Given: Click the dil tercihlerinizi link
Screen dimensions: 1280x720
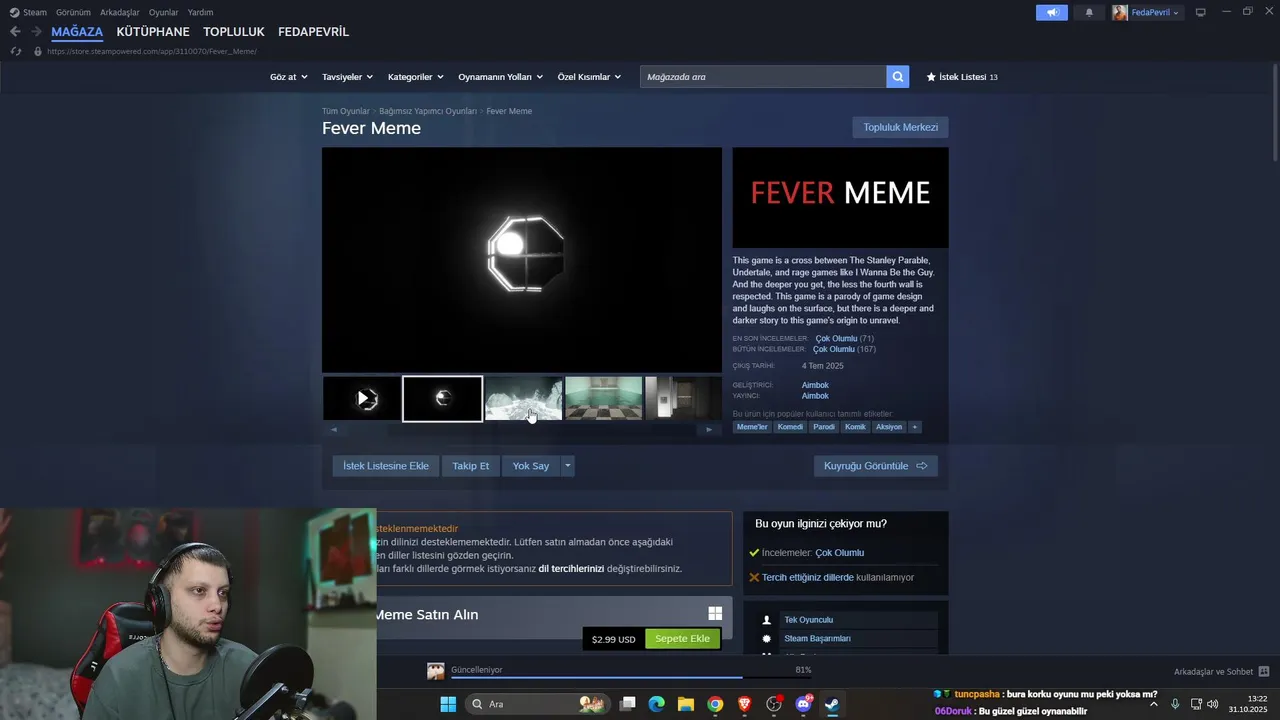Looking at the screenshot, I should click(x=571, y=569).
